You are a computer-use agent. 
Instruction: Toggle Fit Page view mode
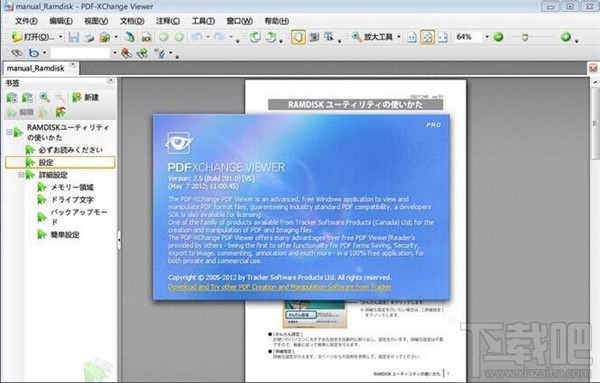tap(427, 37)
